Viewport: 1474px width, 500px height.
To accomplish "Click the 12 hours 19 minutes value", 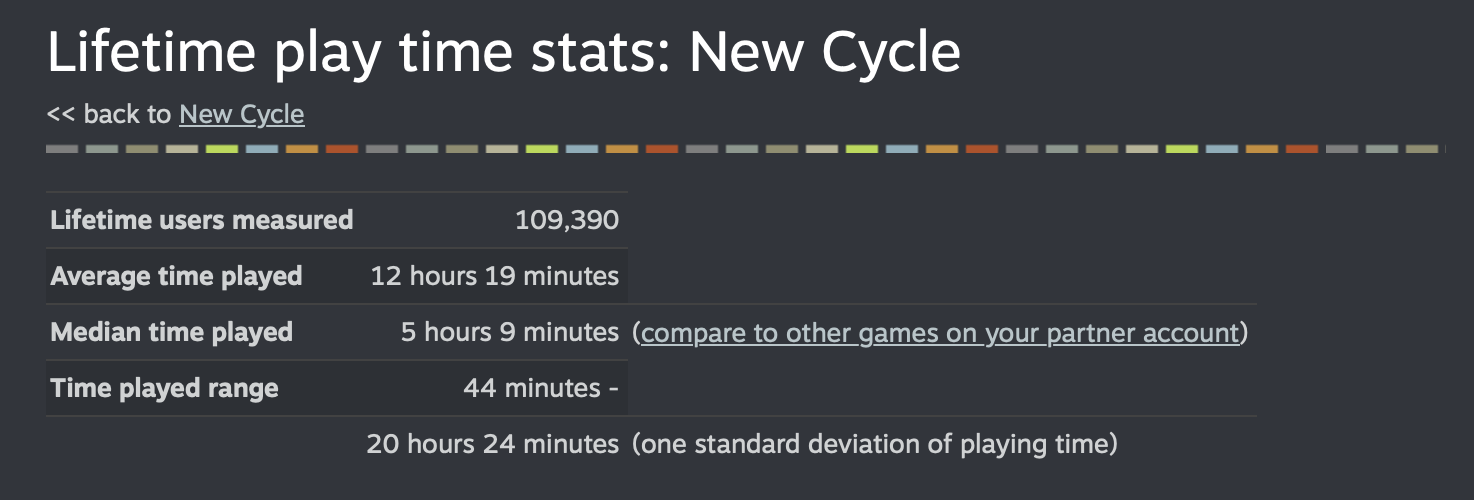I will pos(494,276).
